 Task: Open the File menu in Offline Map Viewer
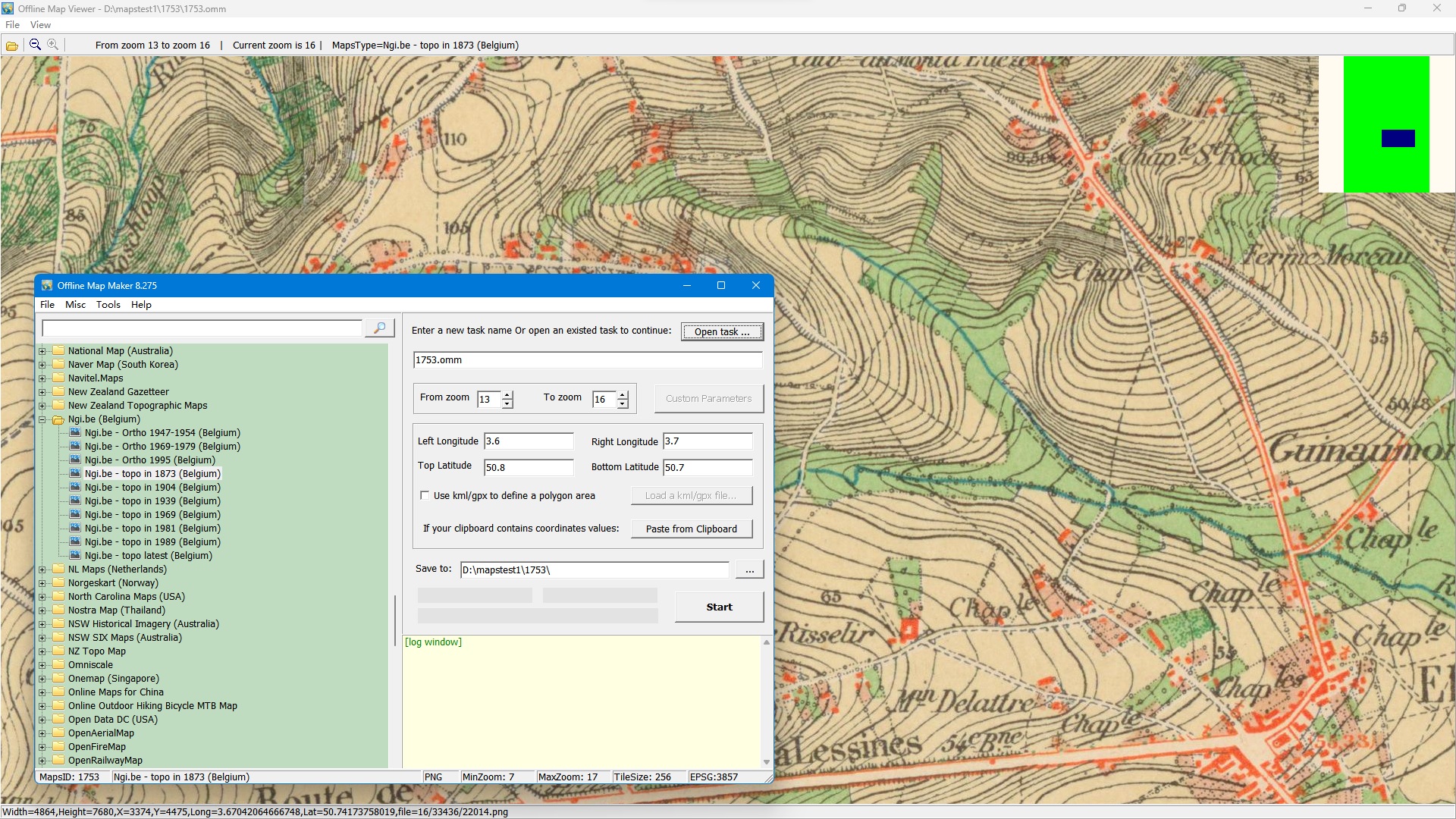point(12,24)
